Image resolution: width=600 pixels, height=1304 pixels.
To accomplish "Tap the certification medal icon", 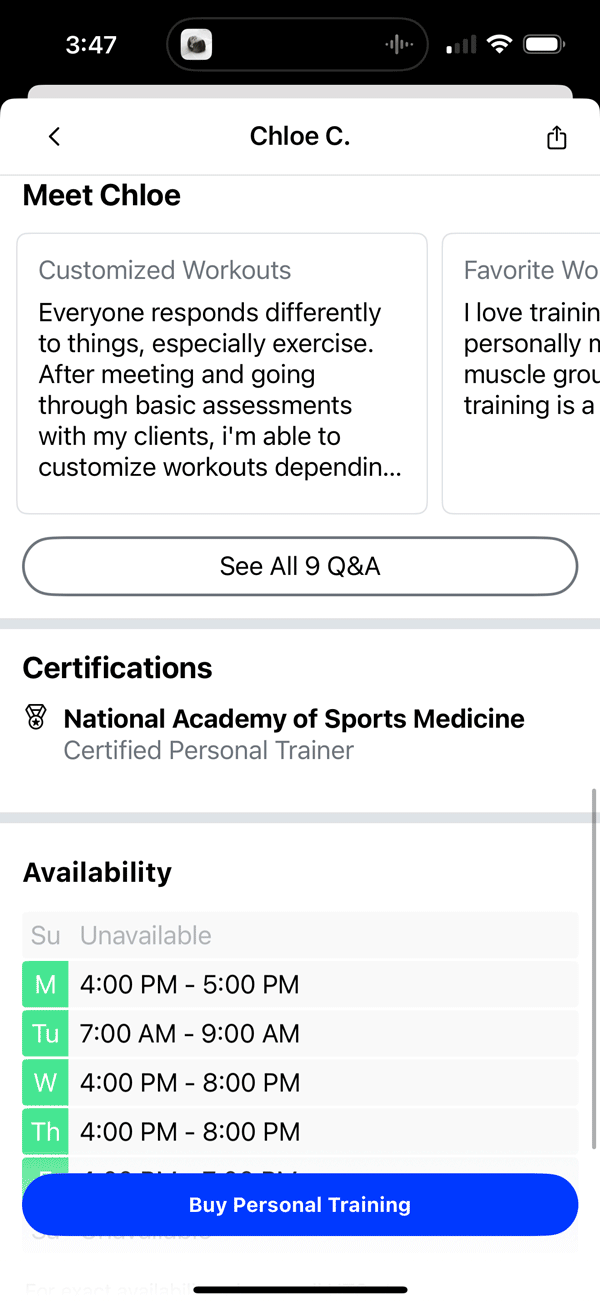I will click(x=36, y=718).
